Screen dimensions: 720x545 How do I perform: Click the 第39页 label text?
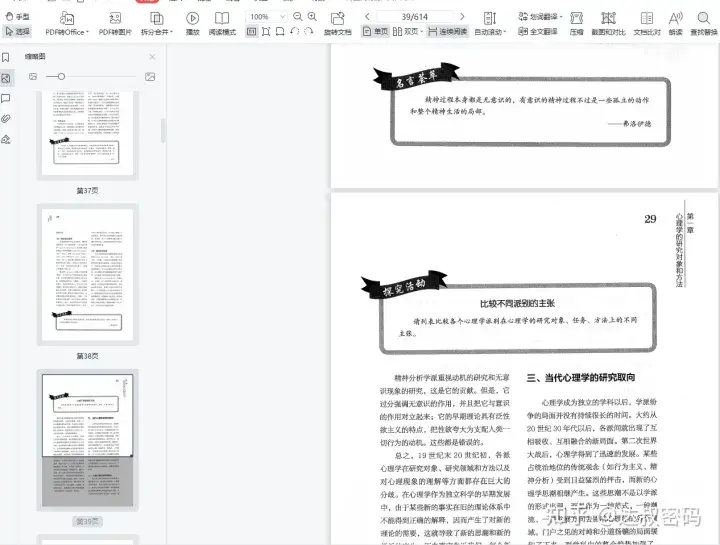[x=87, y=522]
